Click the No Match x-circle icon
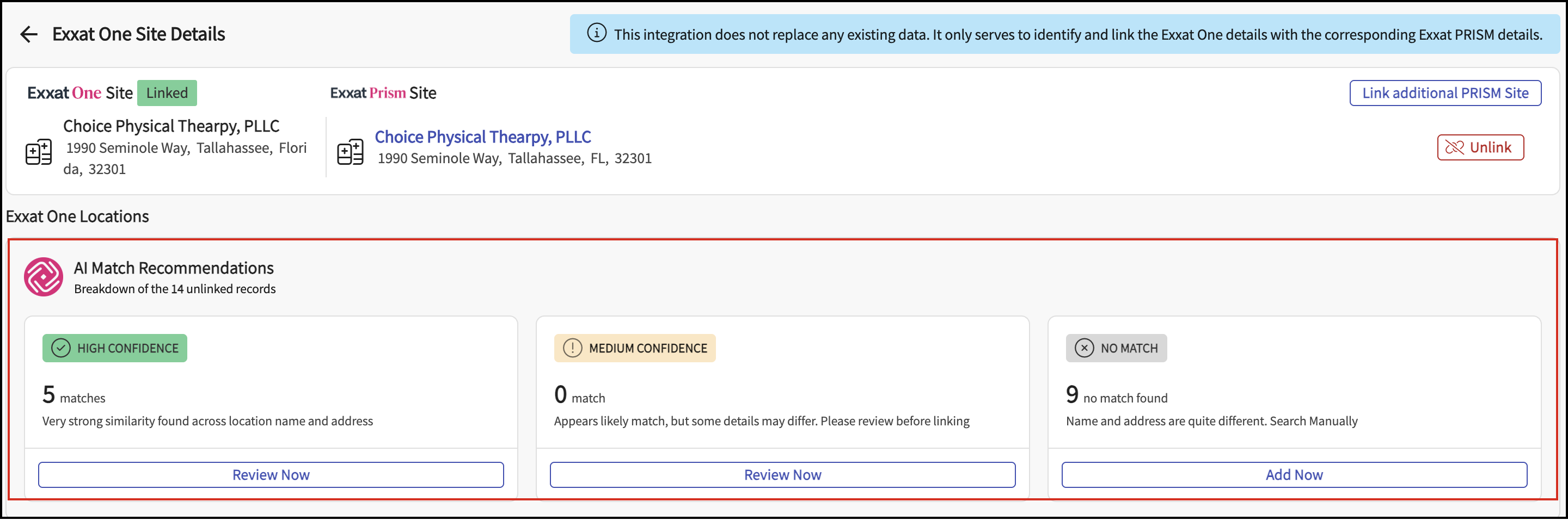This screenshot has height=520, width=1568. (x=1084, y=349)
